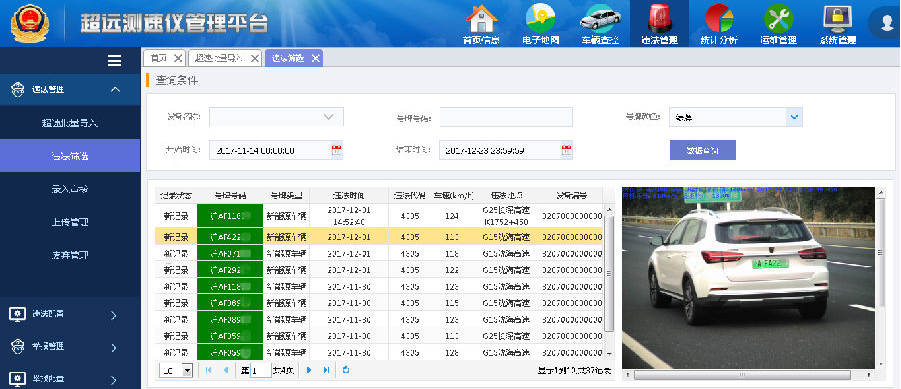Click the police badge logo

coord(30,24)
